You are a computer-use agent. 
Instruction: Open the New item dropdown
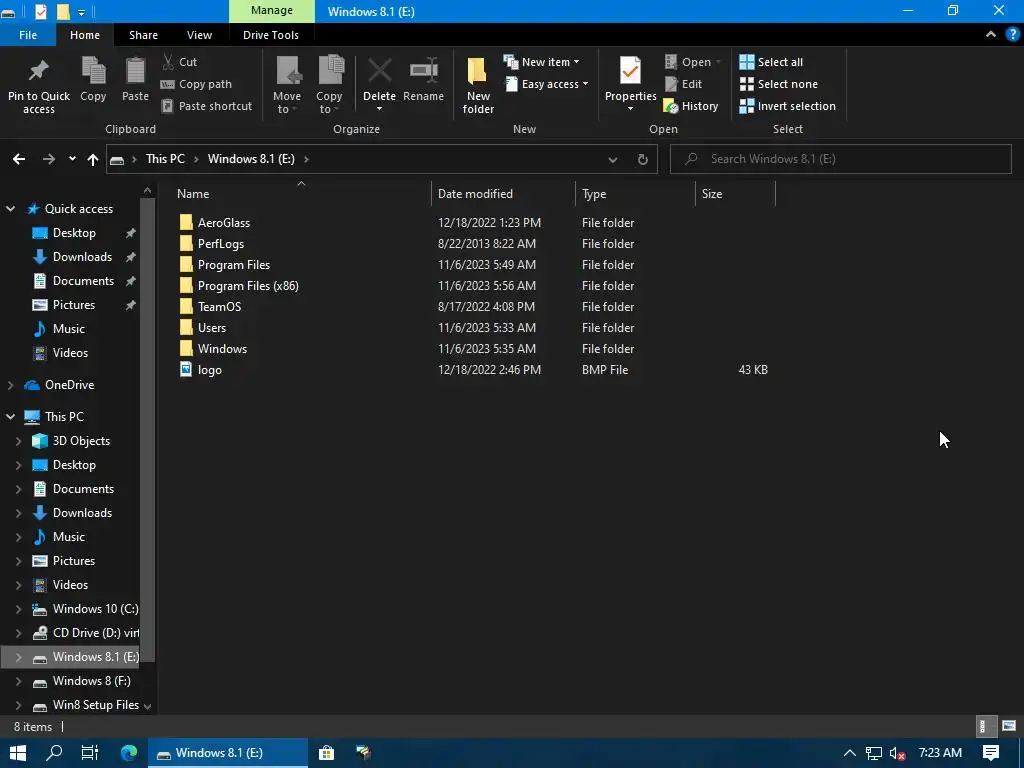(x=541, y=62)
